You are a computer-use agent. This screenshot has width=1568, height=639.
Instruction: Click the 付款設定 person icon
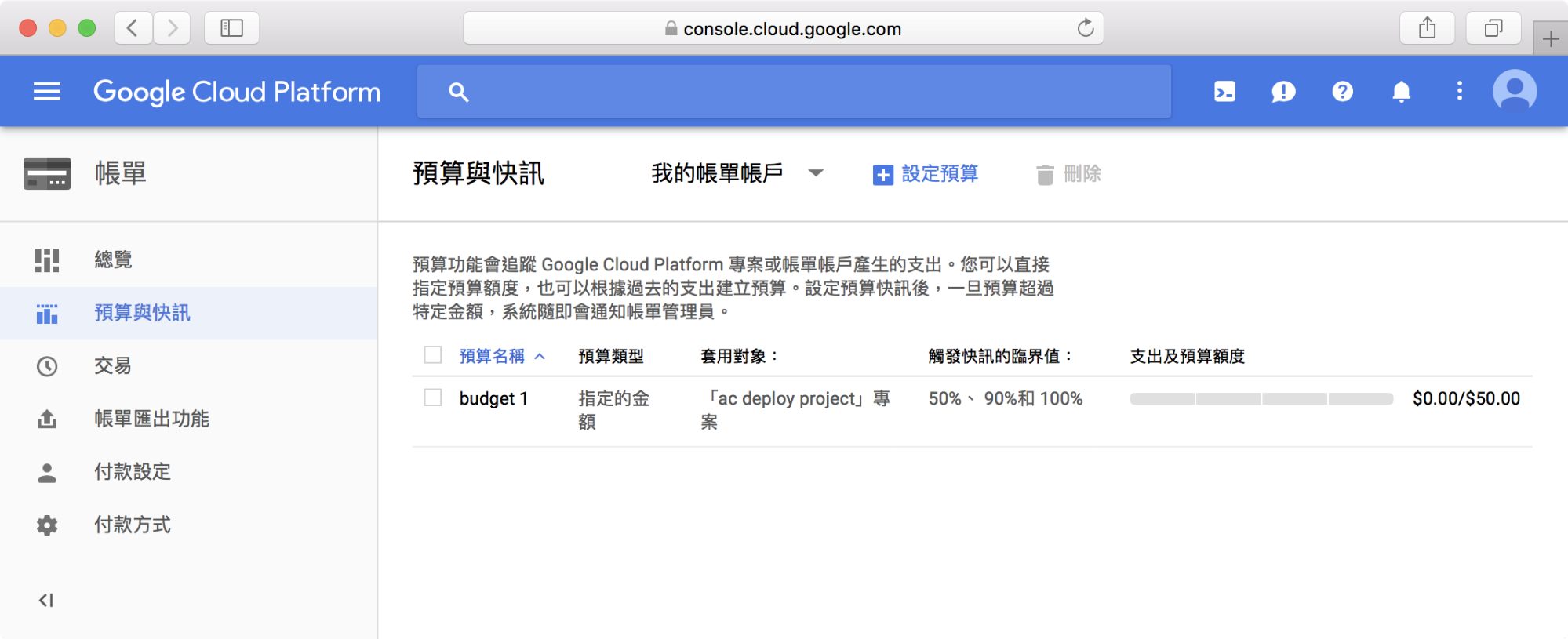[47, 472]
